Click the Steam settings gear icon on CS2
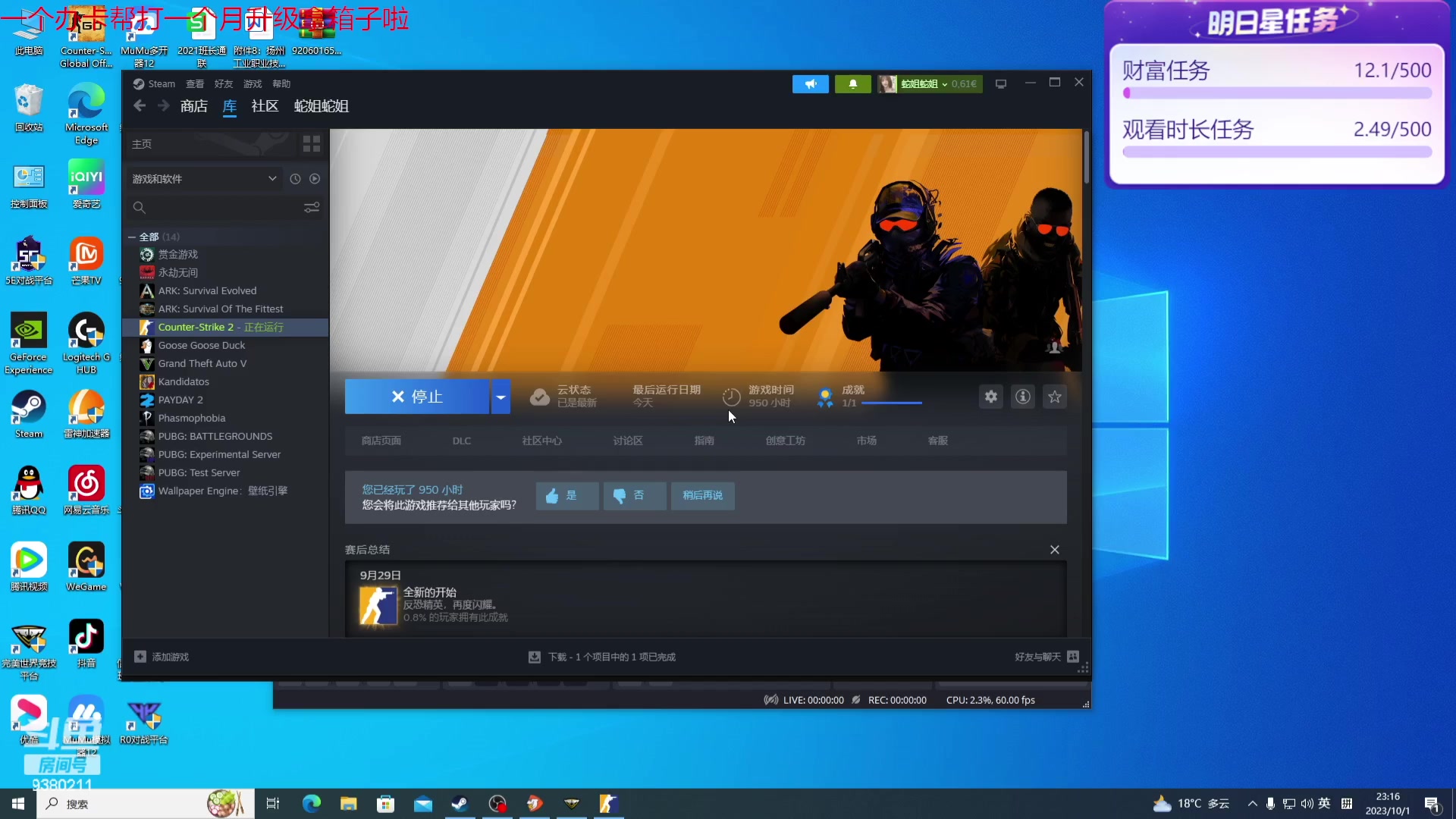 991,397
